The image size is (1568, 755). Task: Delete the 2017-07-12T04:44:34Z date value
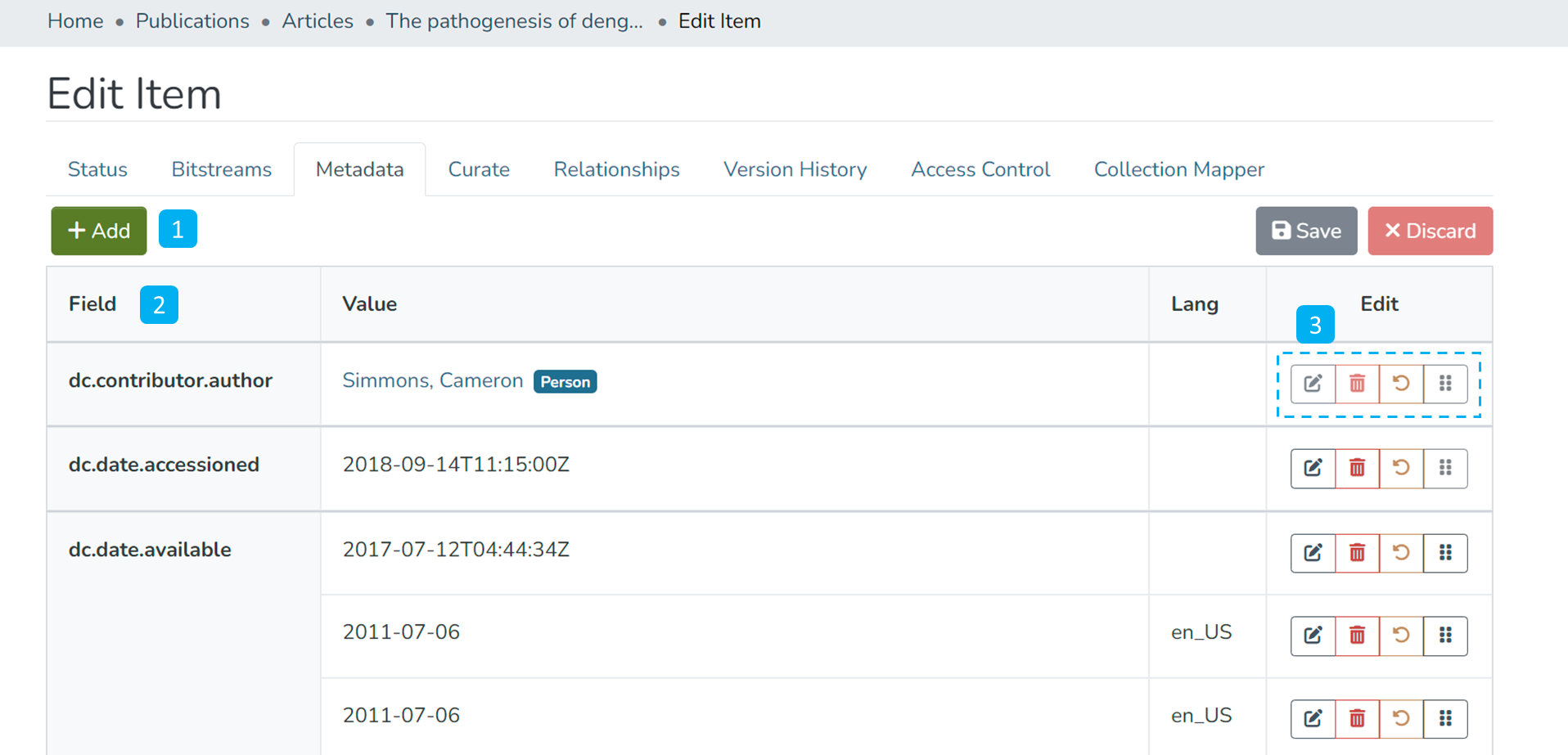[1357, 553]
